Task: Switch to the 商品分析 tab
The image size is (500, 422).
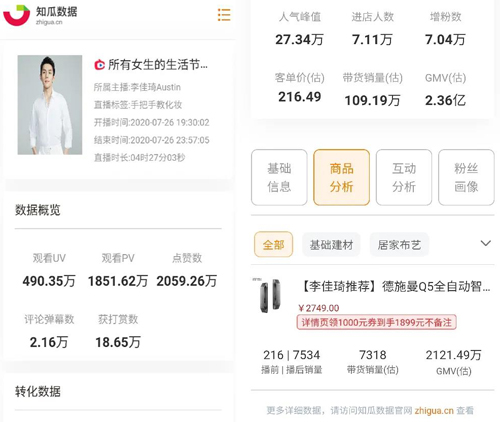Action: (341, 177)
